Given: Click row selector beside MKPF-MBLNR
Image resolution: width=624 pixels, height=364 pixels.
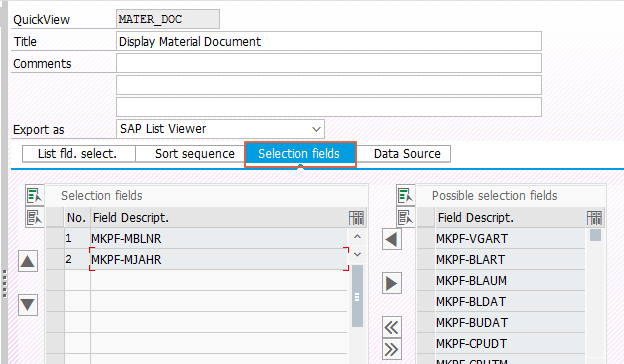Looking at the screenshot, I should pos(55,239).
